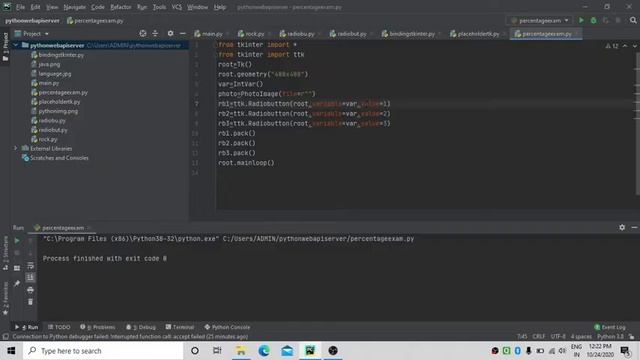Open the Terminal tool window
This screenshot has width=640, height=360.
[180, 327]
